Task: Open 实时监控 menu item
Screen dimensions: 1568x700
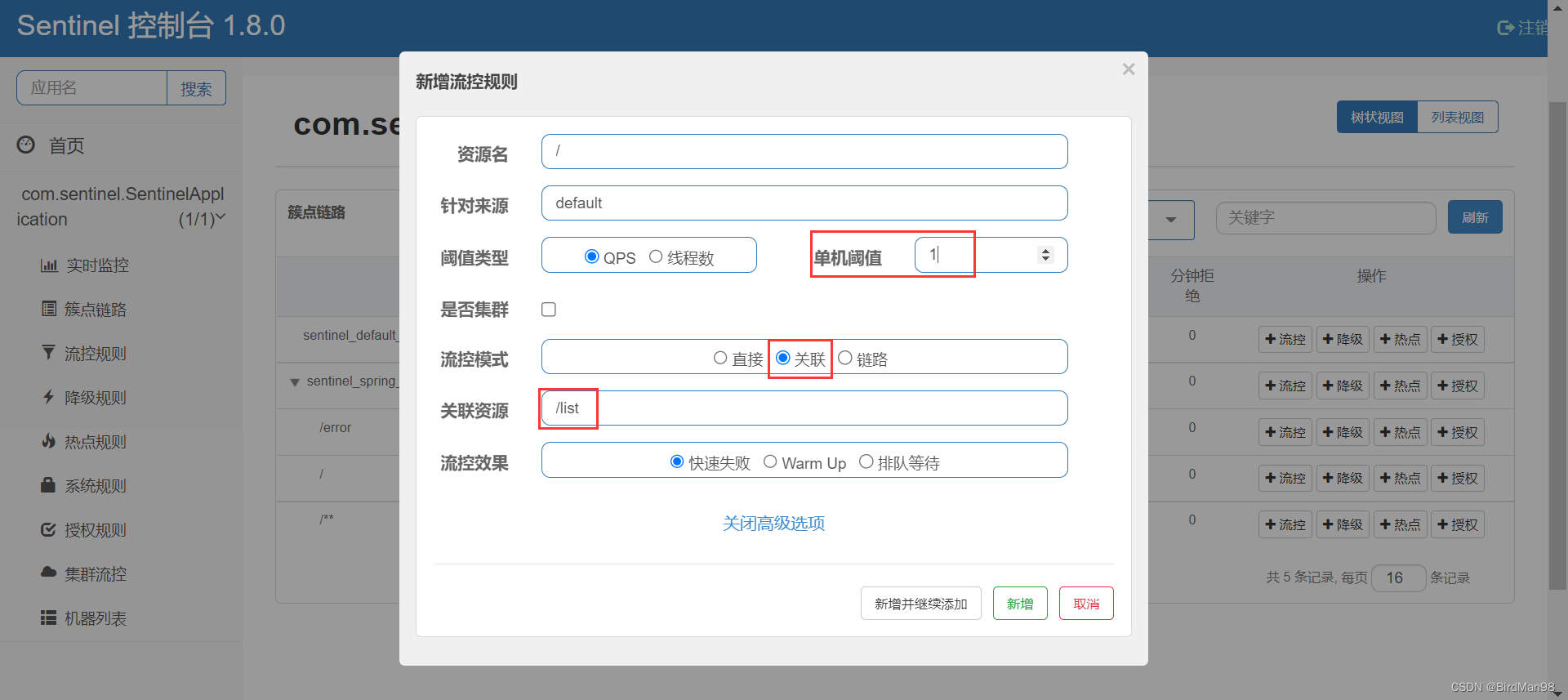Action: coord(97,265)
